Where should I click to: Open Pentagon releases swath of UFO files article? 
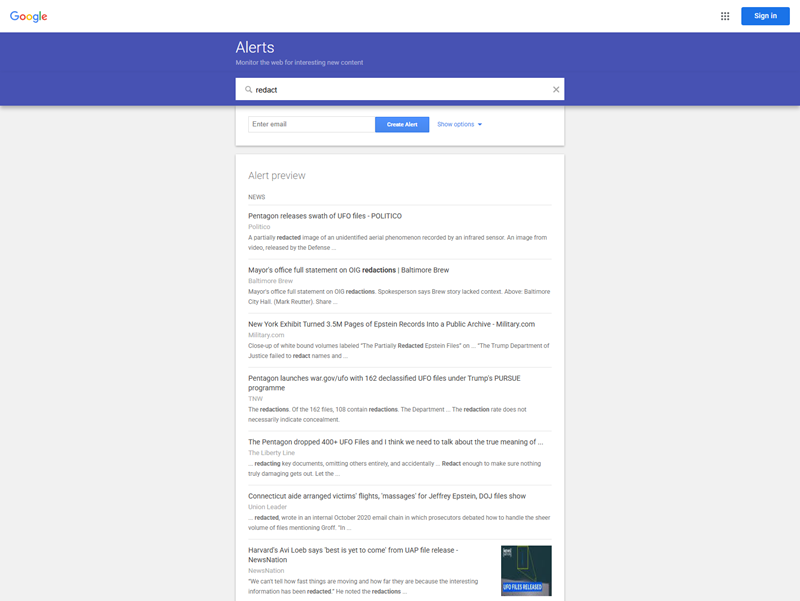[x=324, y=216]
